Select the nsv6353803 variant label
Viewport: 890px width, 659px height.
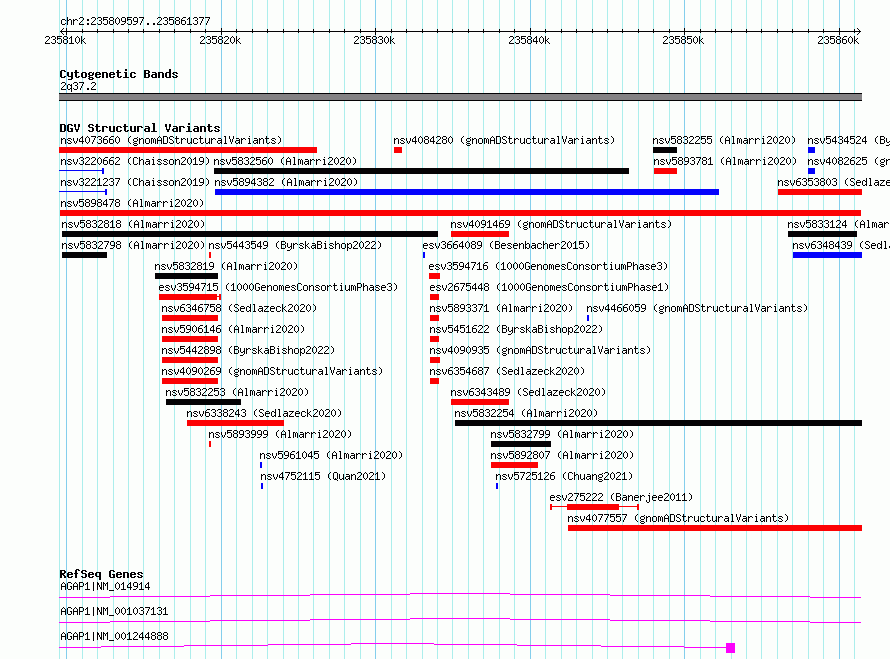point(833,182)
